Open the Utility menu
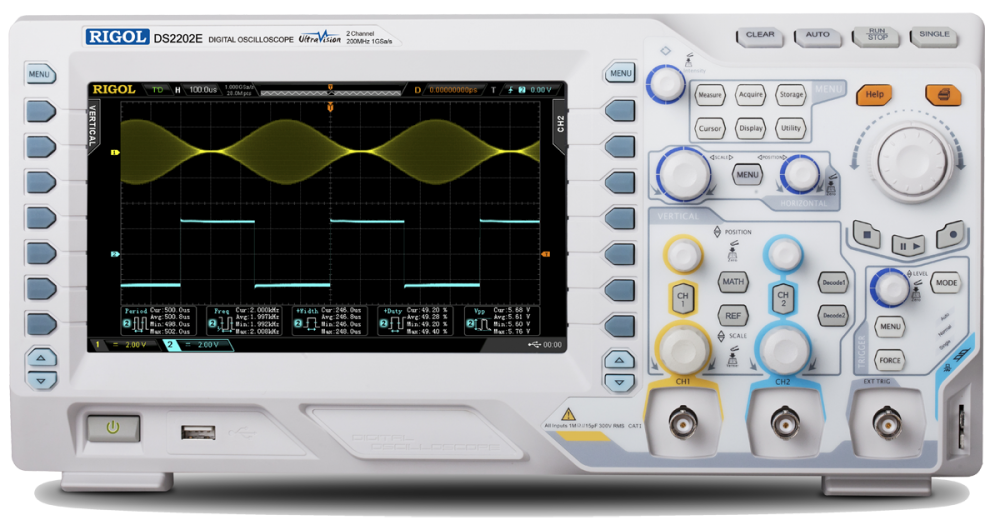This screenshot has height=525, width=1000. [791, 128]
